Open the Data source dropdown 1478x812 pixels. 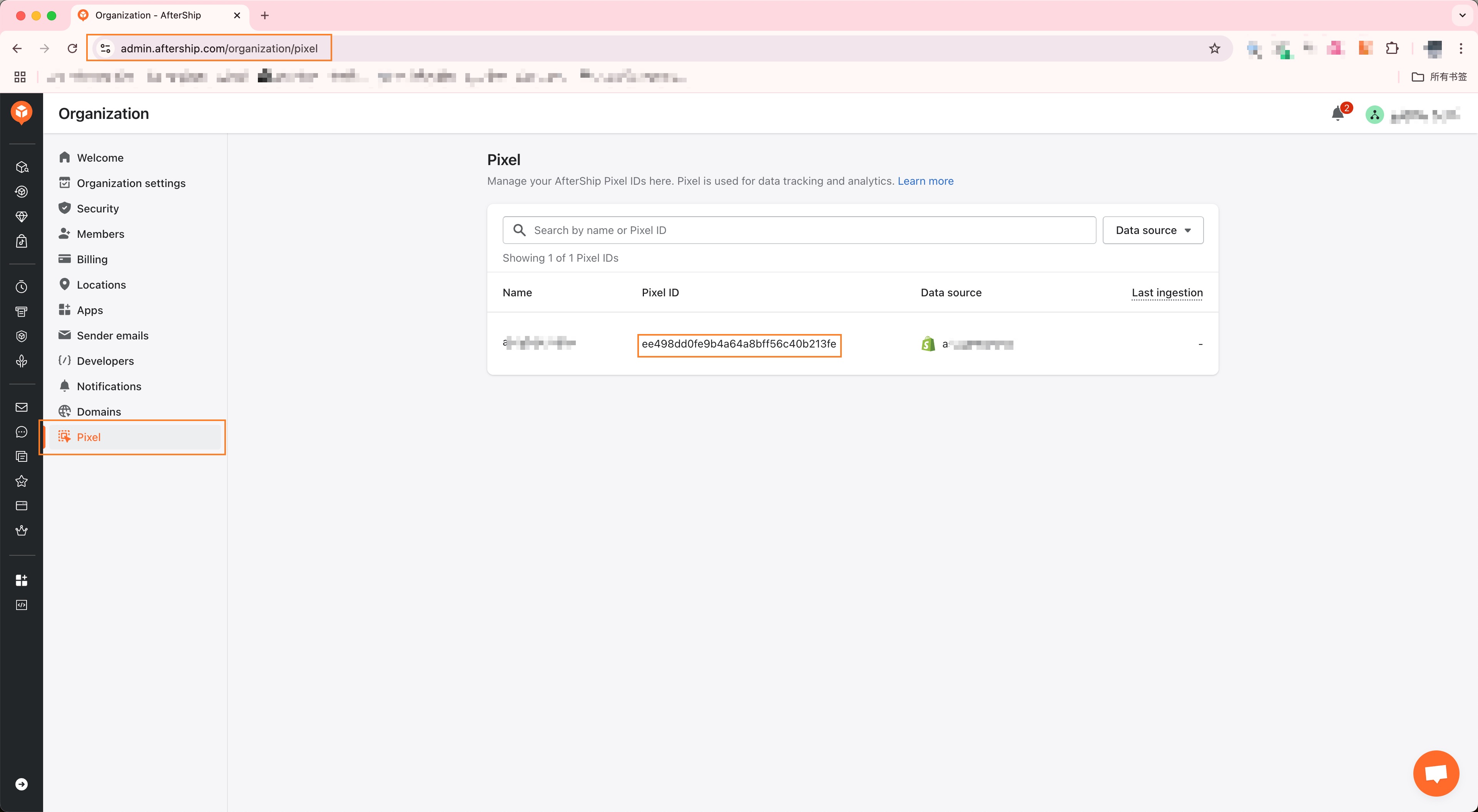tap(1153, 230)
